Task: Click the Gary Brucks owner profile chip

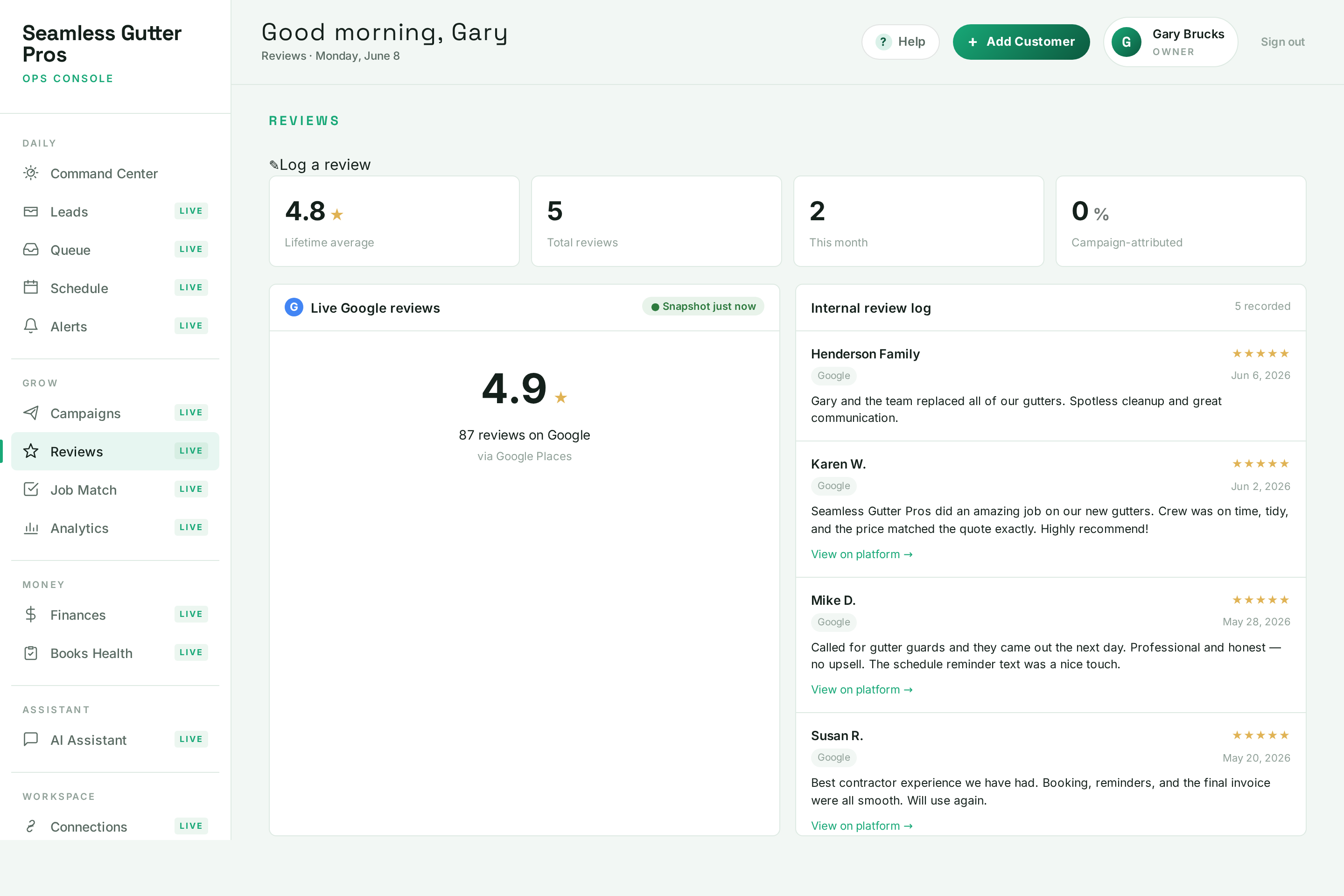Action: coord(1170,42)
